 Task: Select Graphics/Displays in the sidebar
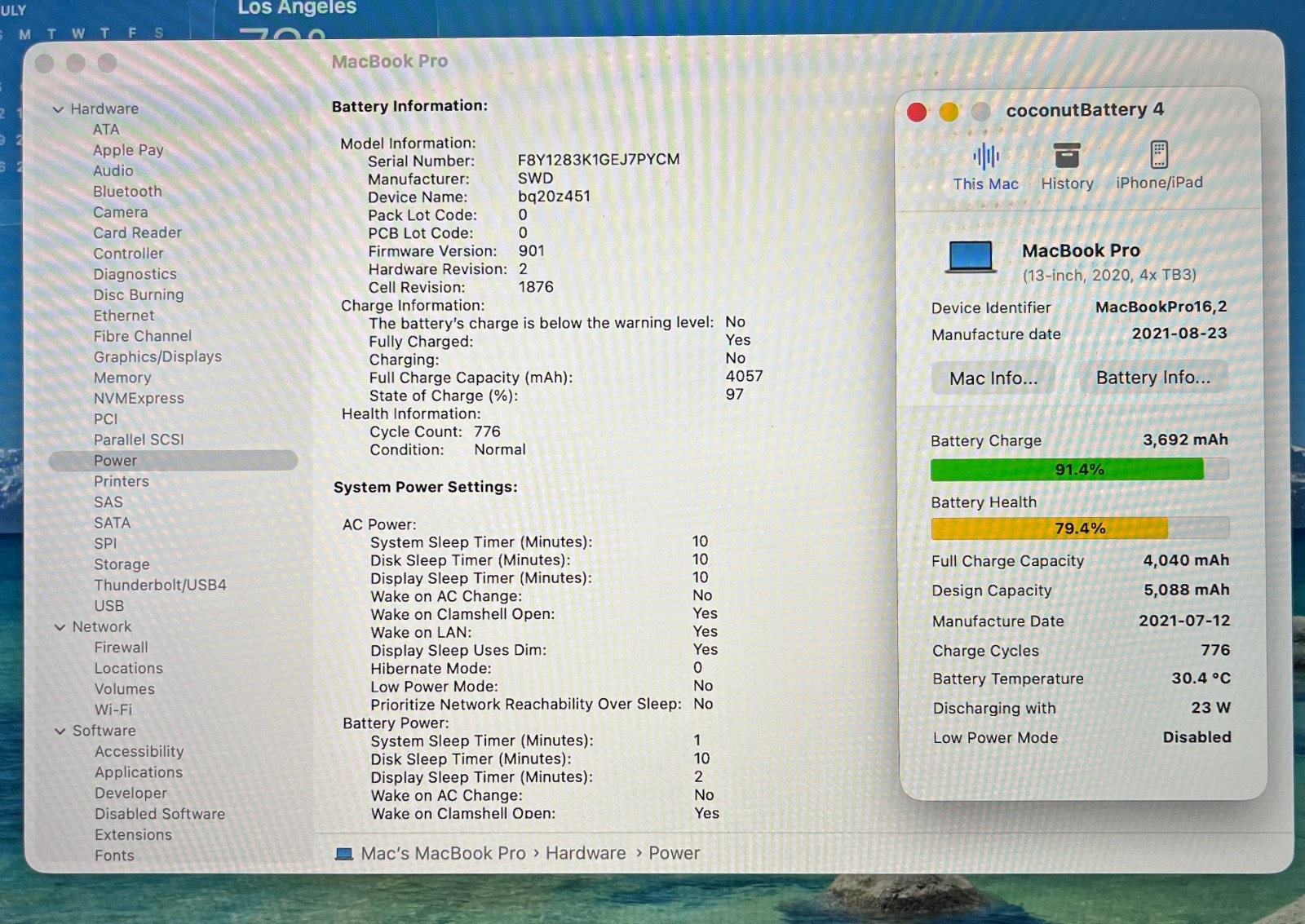(x=157, y=357)
